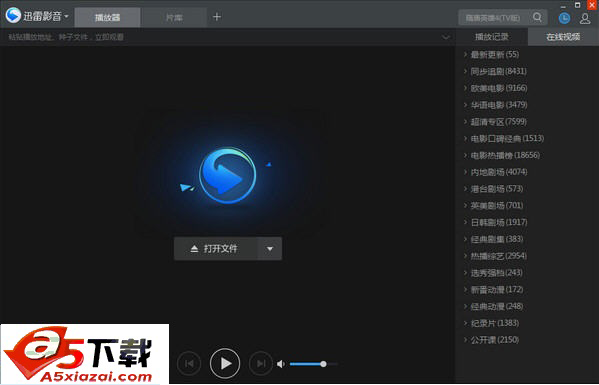
Task: Start playback with the play button
Action: pyautogui.click(x=225, y=363)
